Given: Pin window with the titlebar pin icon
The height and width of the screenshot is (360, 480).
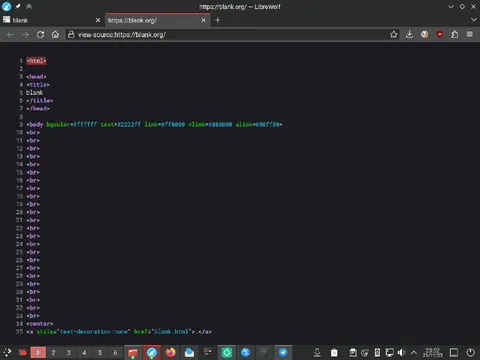Looking at the screenshot, I should pos(18,6).
